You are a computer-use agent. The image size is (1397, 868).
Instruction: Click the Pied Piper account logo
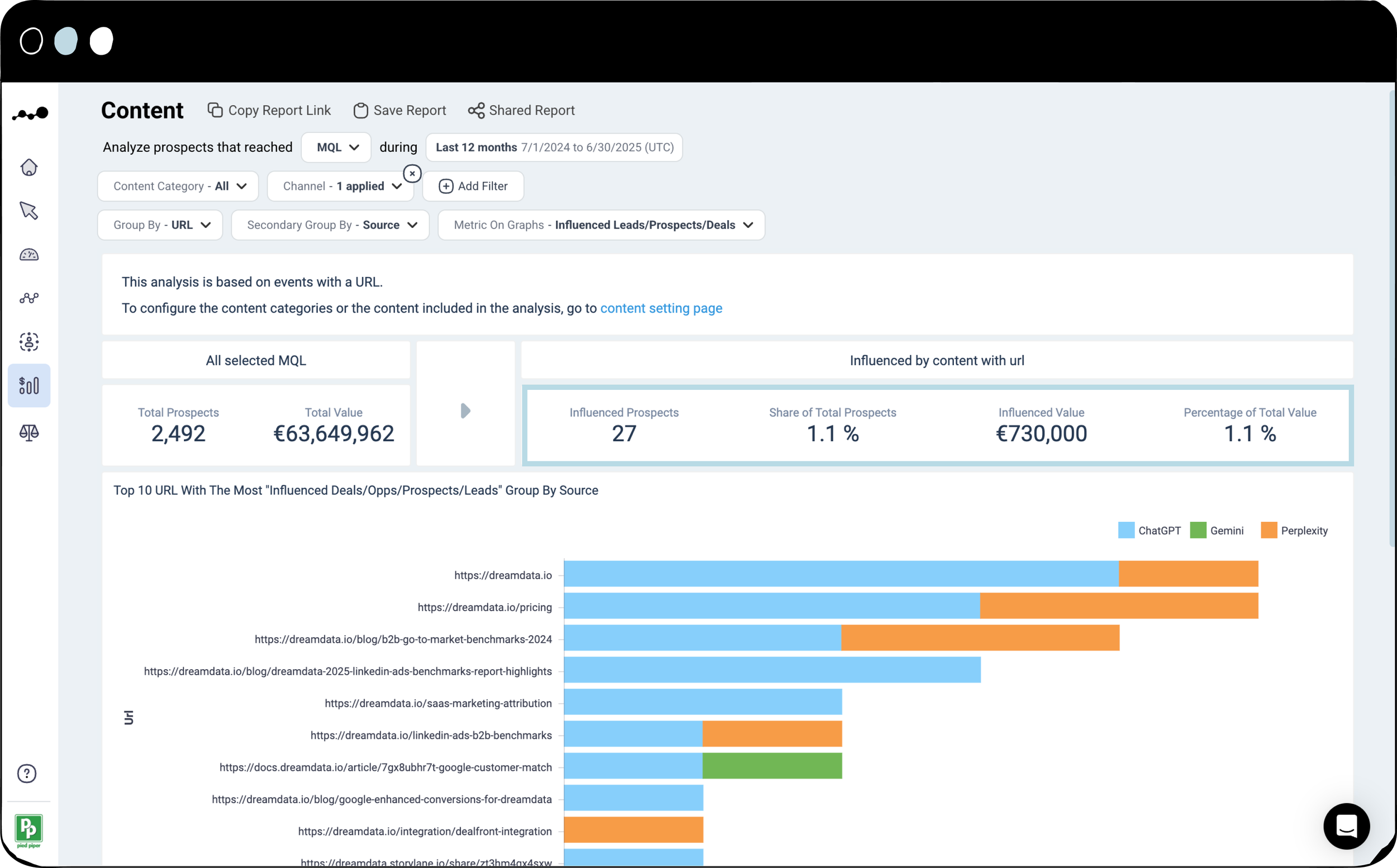point(28,830)
